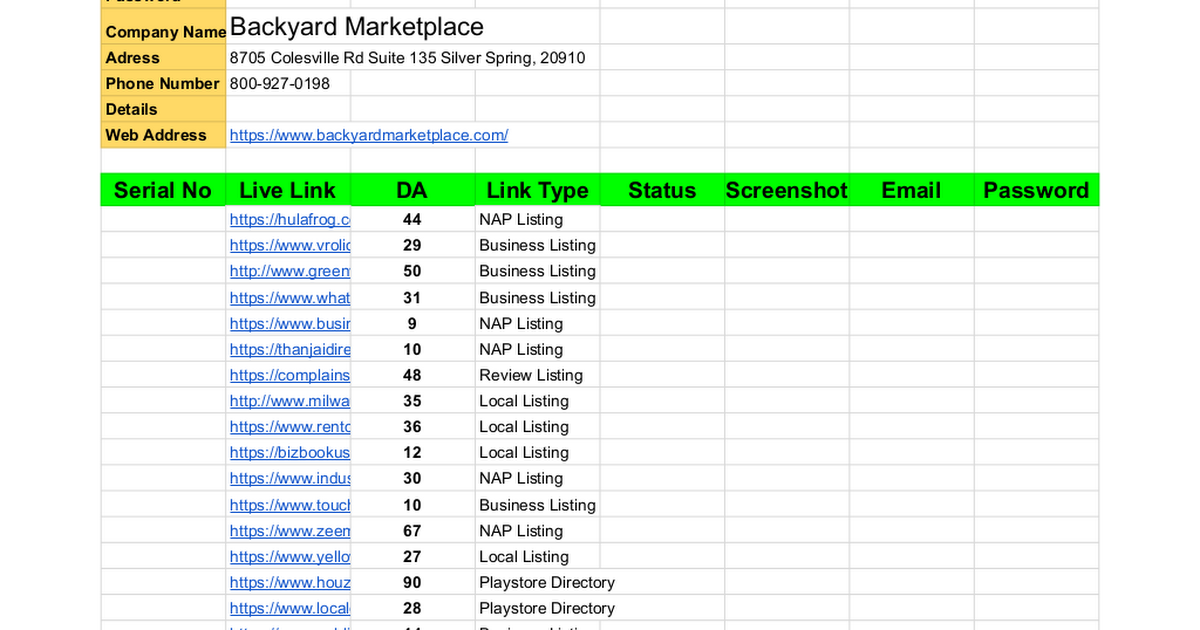Open the https://www.rentc live link
This screenshot has height=630, width=1200.
[x=290, y=427]
